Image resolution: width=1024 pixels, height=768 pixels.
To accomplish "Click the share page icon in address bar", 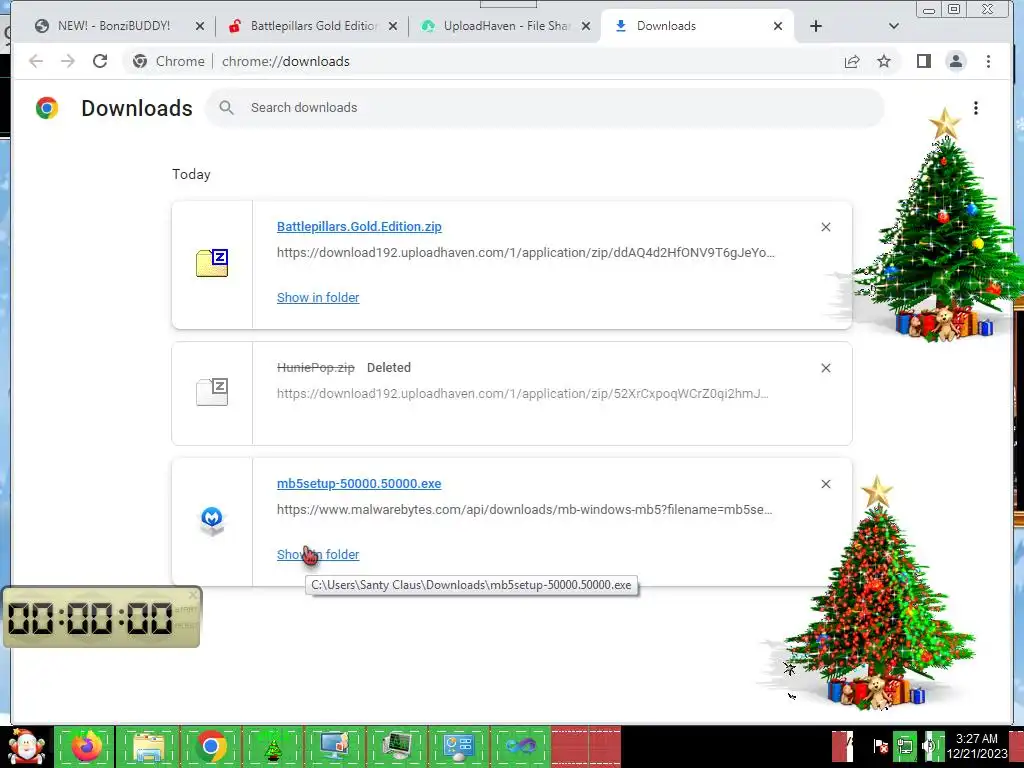I will tap(852, 61).
